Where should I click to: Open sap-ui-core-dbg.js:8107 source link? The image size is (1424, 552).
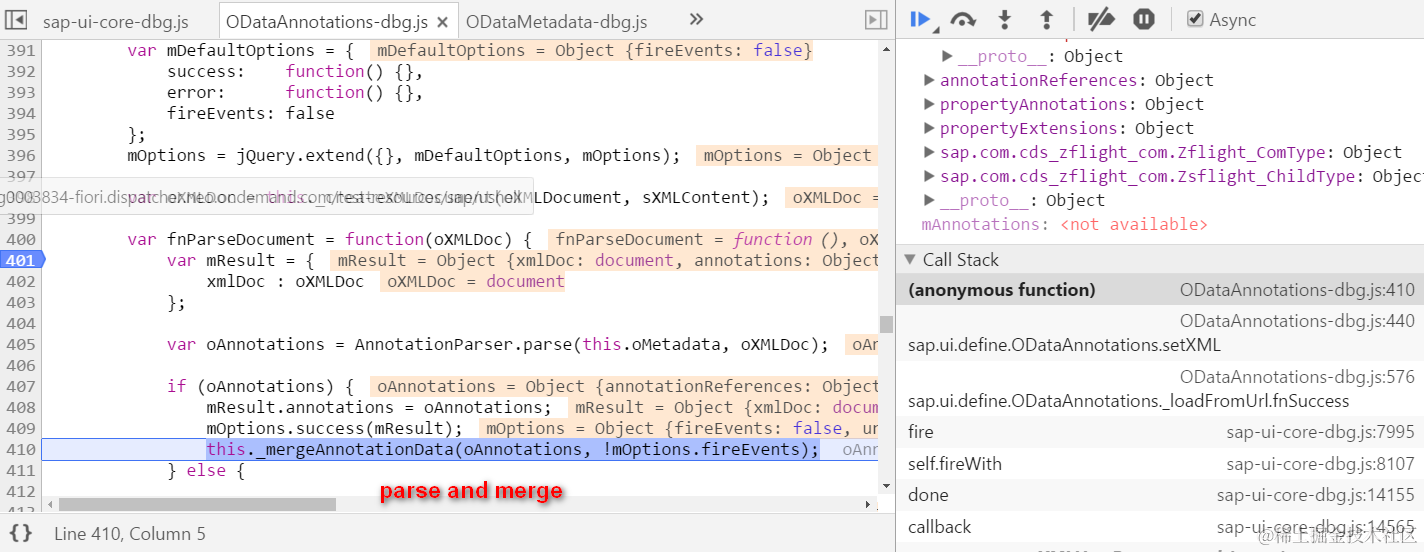1321,464
